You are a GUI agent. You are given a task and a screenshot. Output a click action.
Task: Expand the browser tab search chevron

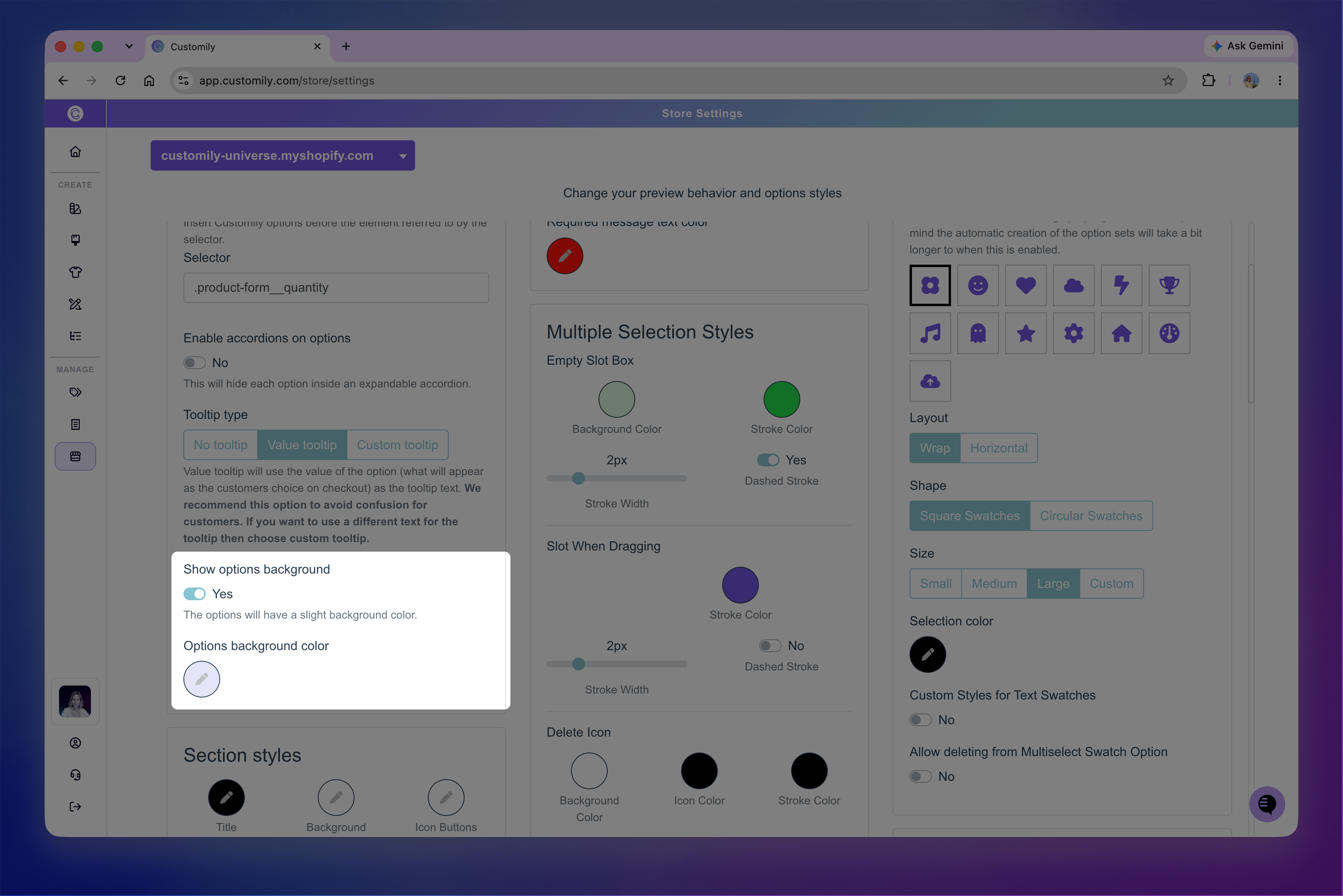pos(129,46)
